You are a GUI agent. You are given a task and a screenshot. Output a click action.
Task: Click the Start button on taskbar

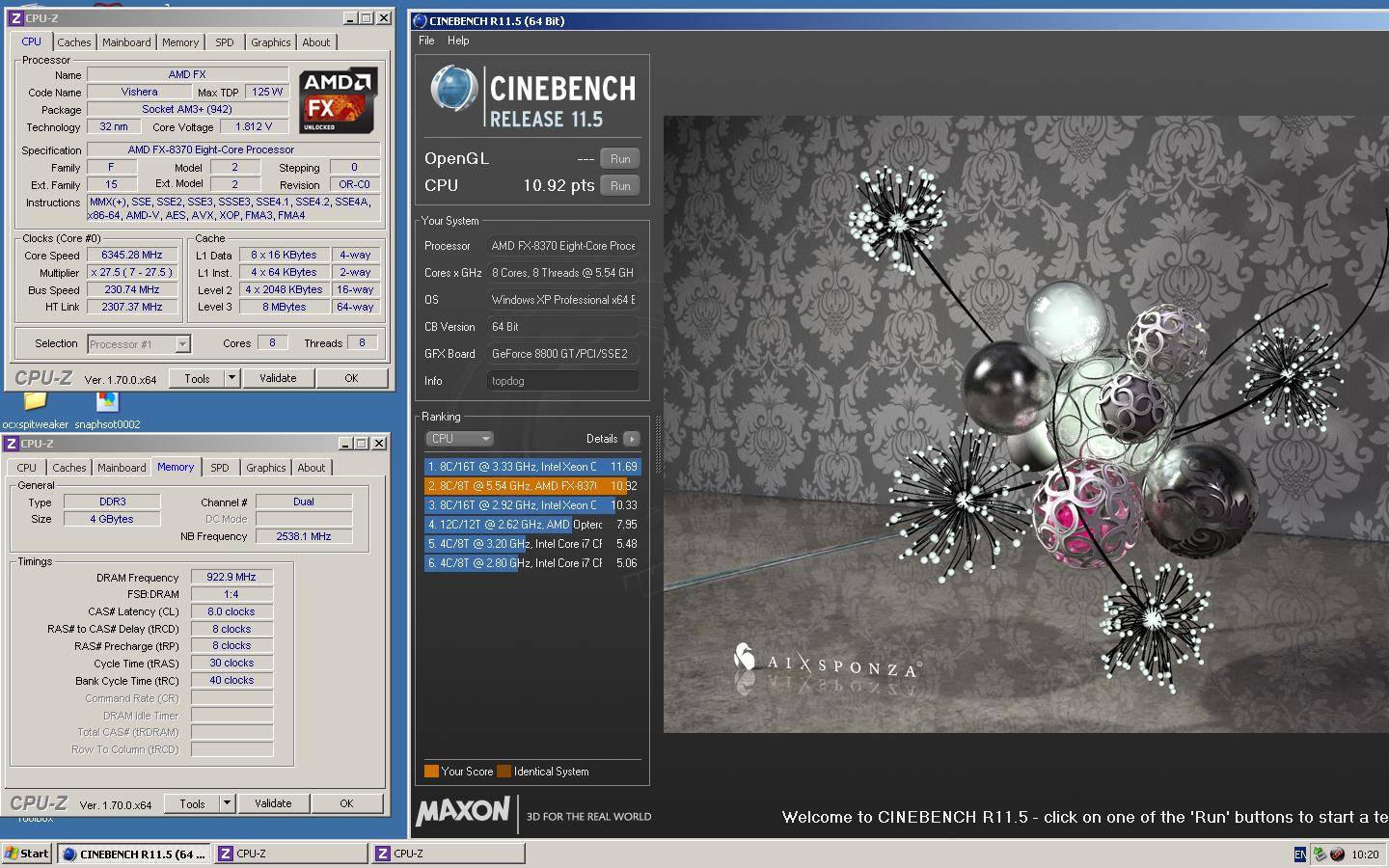27,854
